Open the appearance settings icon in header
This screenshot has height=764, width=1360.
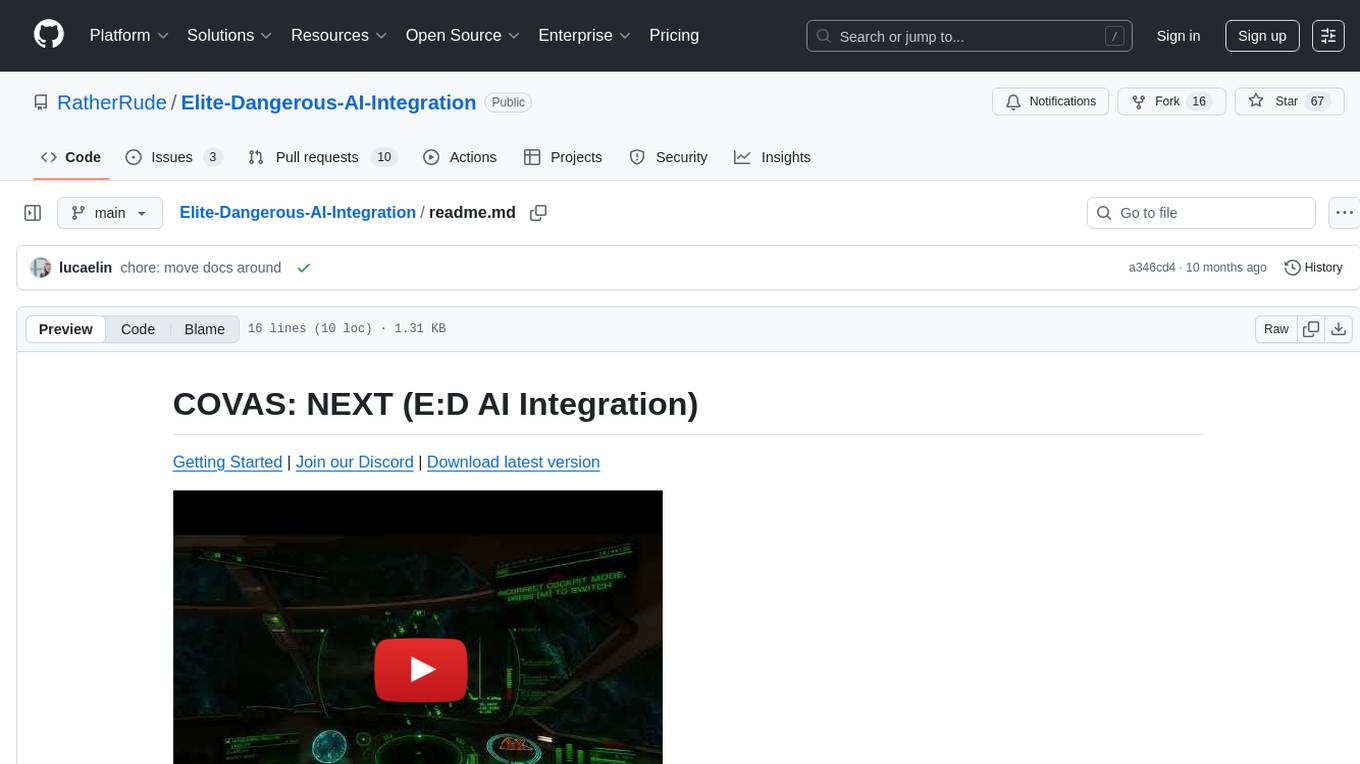pos(1328,36)
